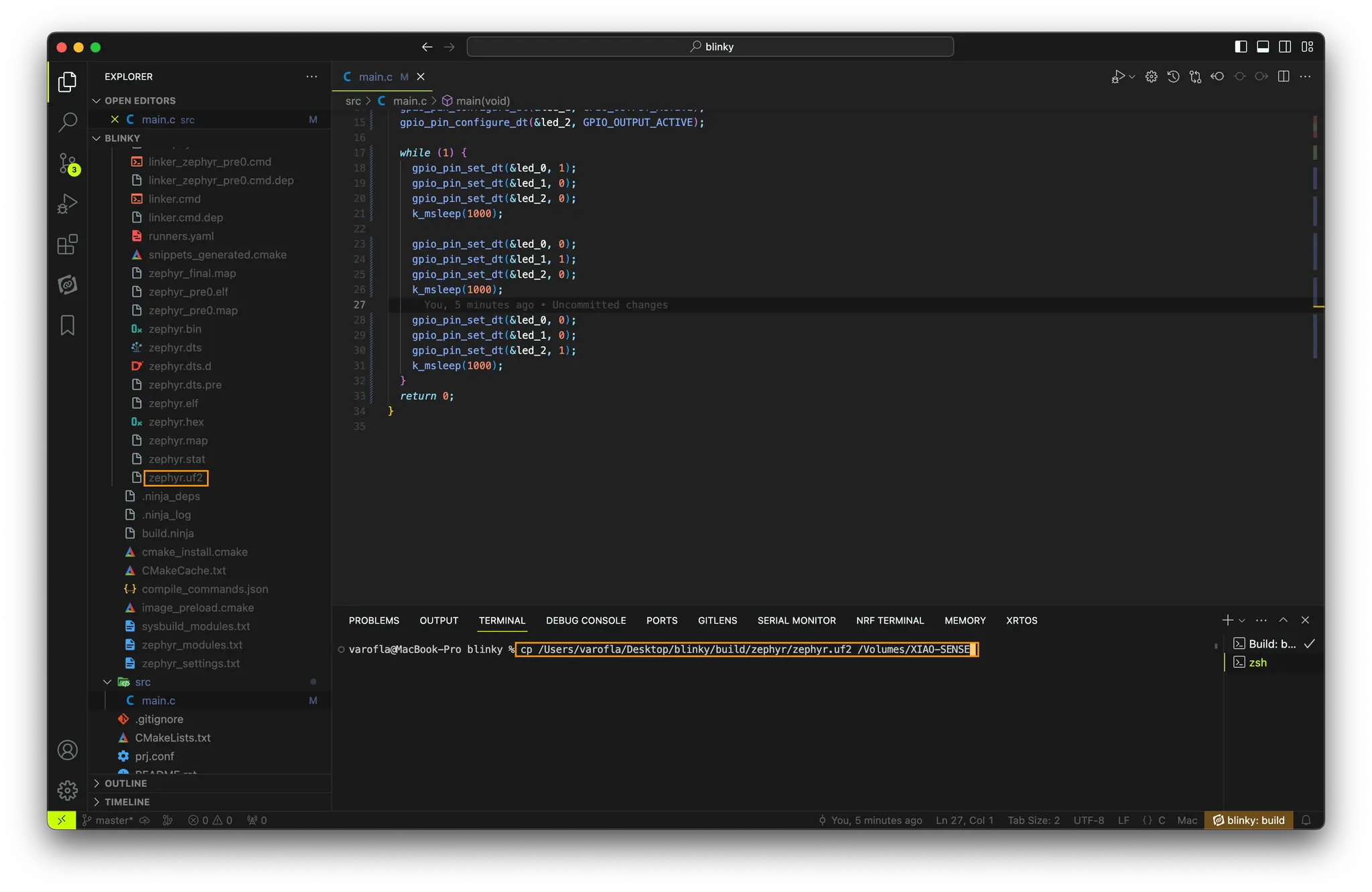Switch to the DEBUG CONSOLE tab

[586, 620]
